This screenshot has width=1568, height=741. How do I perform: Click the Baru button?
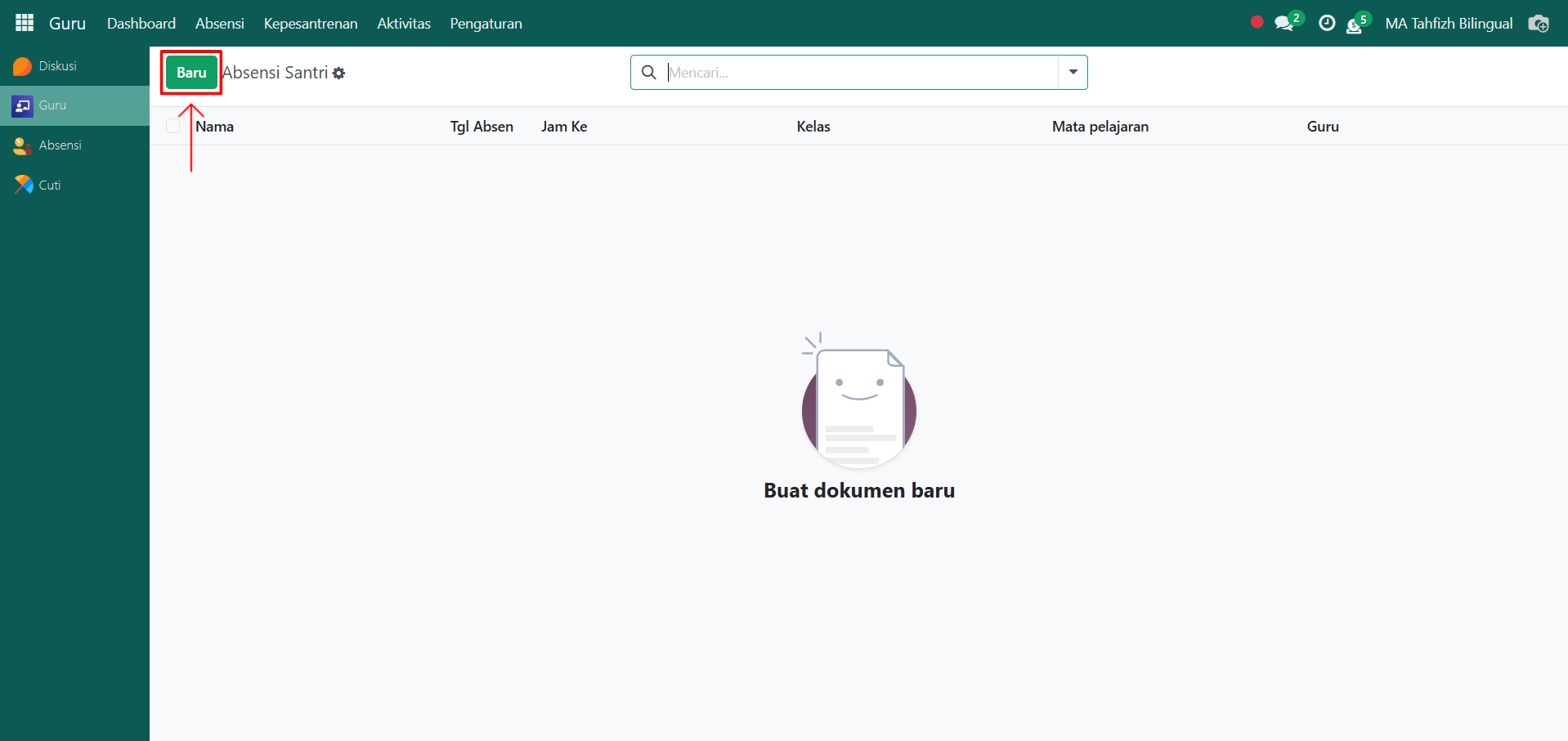point(191,73)
